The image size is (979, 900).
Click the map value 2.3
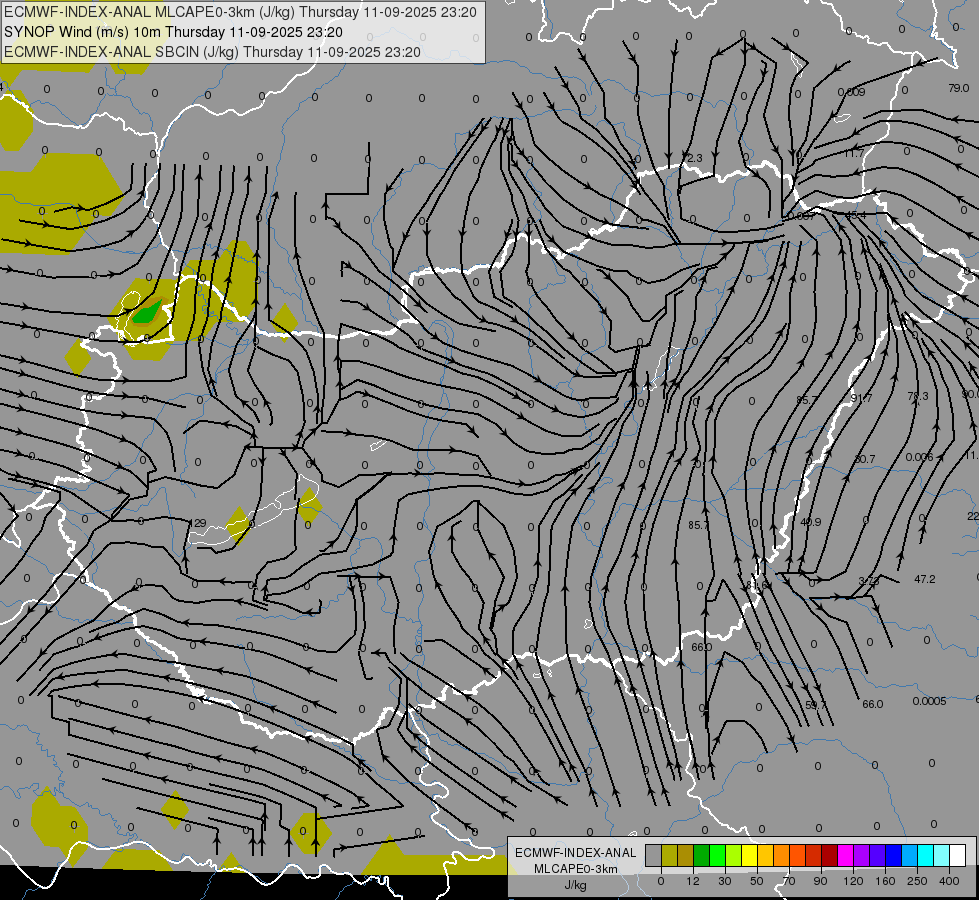695,158
